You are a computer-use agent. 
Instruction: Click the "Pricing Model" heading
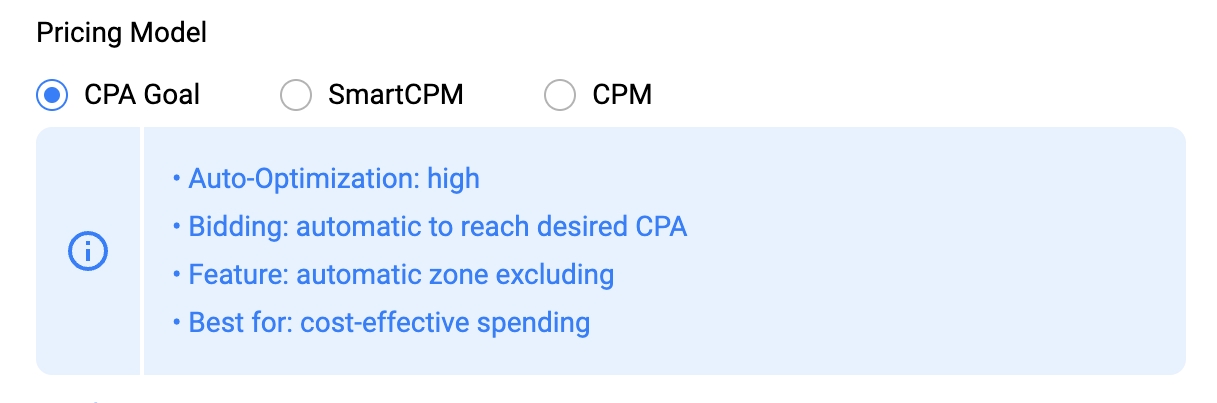tap(121, 32)
